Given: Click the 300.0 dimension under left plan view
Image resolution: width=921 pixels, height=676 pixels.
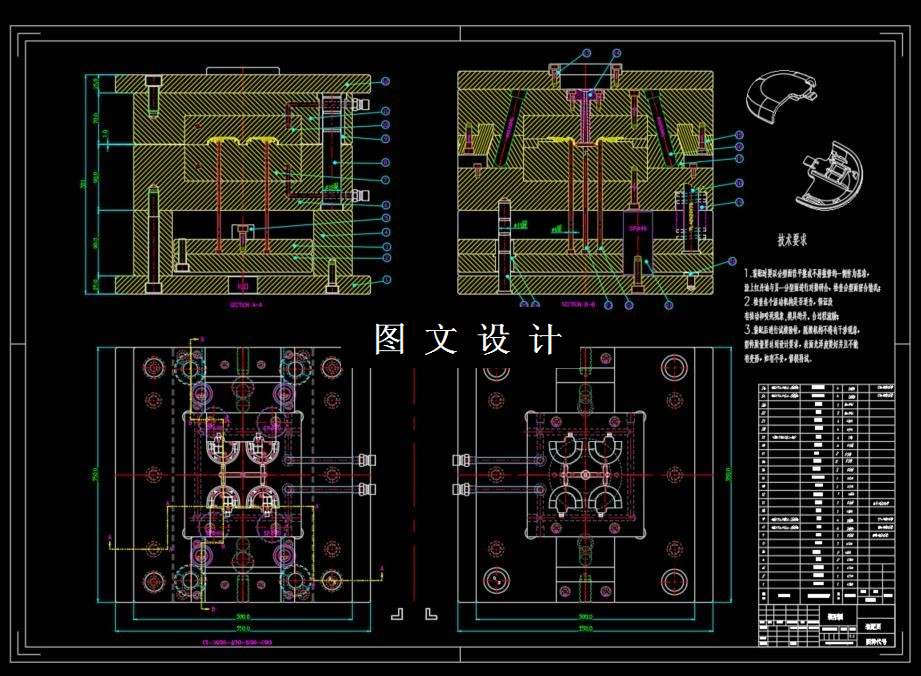Looking at the screenshot, I should point(243,617).
